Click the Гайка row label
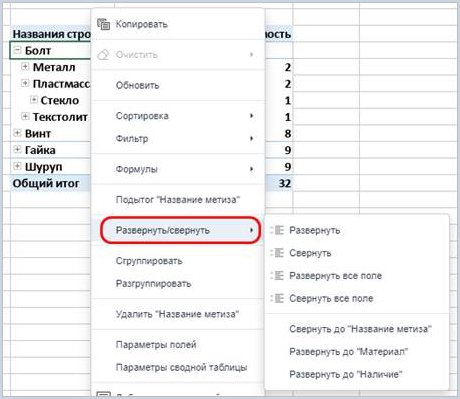This screenshot has height=399, width=460. click(x=40, y=150)
